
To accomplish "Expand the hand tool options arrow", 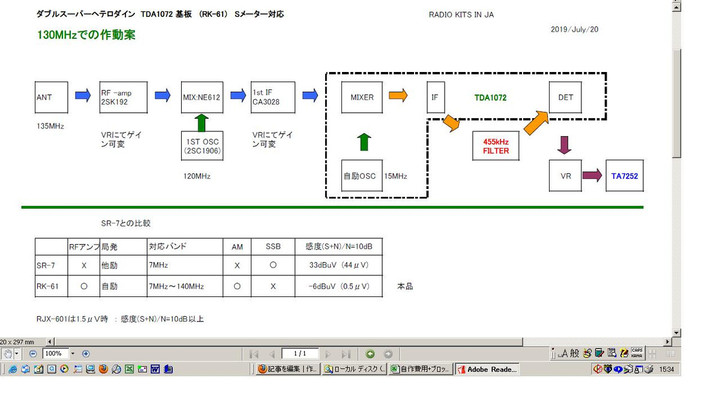I will click(x=17, y=354).
